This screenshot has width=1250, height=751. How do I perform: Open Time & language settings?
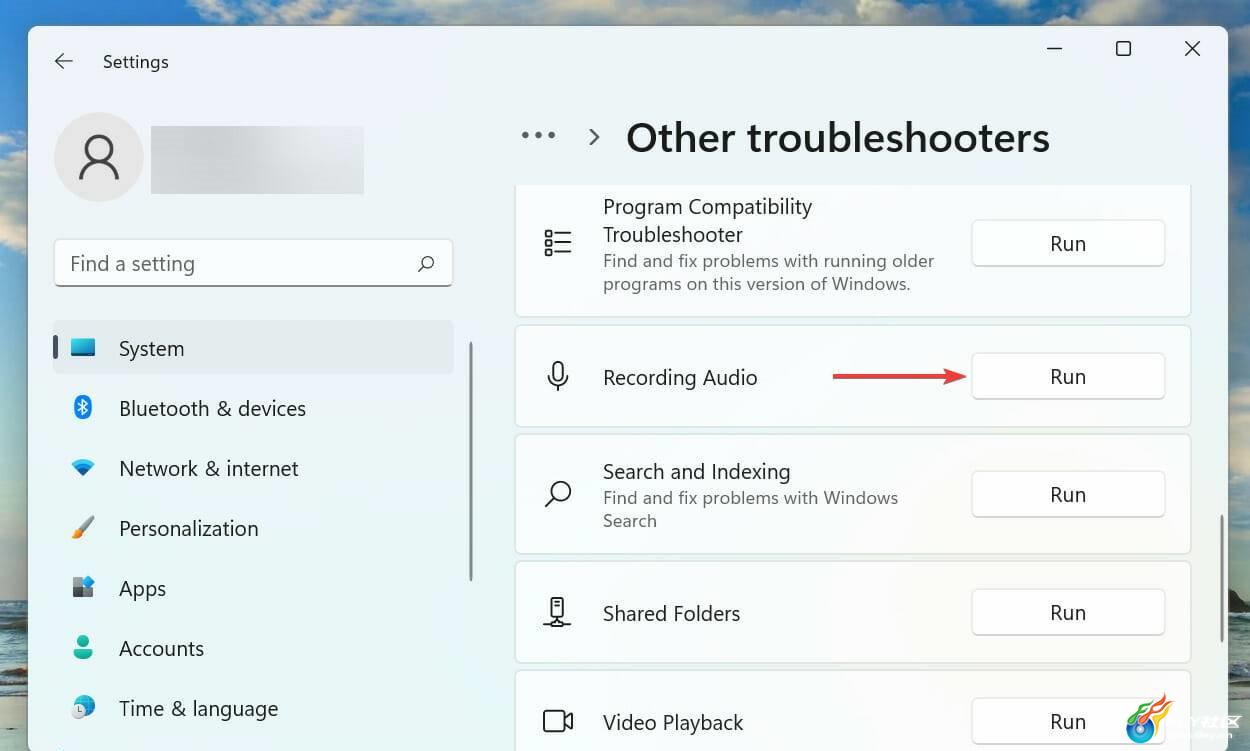point(253,708)
